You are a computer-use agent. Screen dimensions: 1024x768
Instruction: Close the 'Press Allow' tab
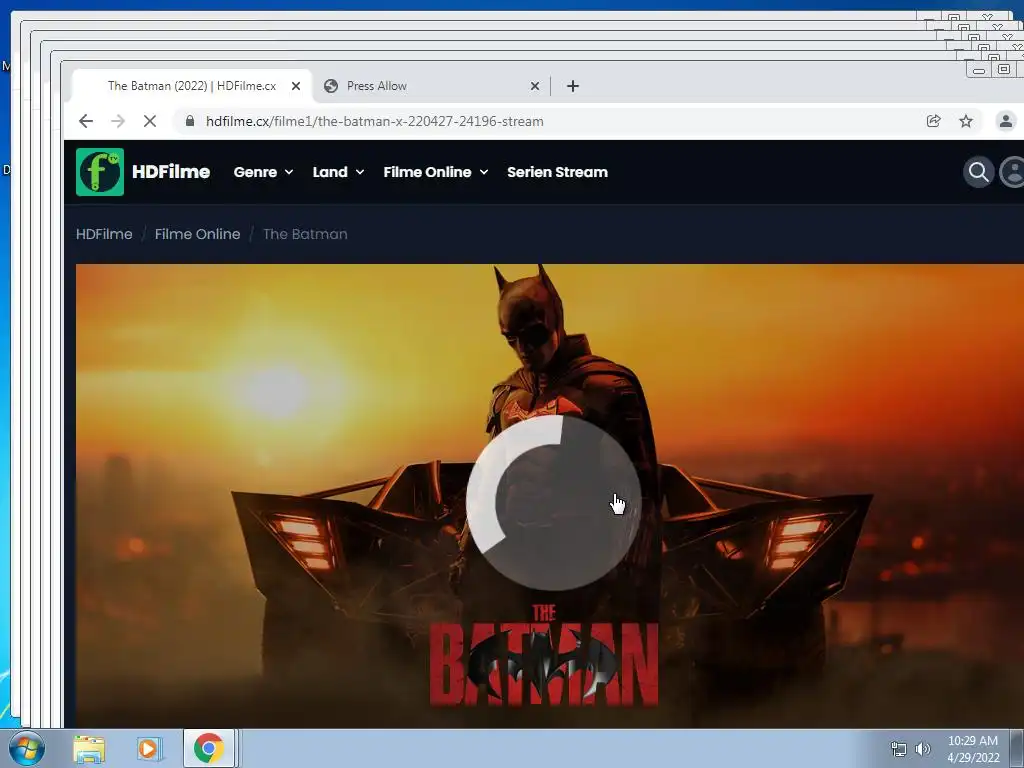535,86
